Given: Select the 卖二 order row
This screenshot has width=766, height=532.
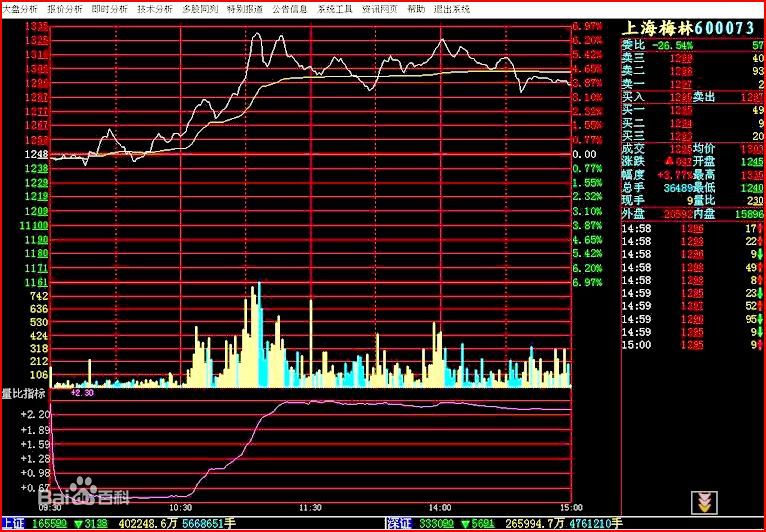Looking at the screenshot, I should (693, 71).
